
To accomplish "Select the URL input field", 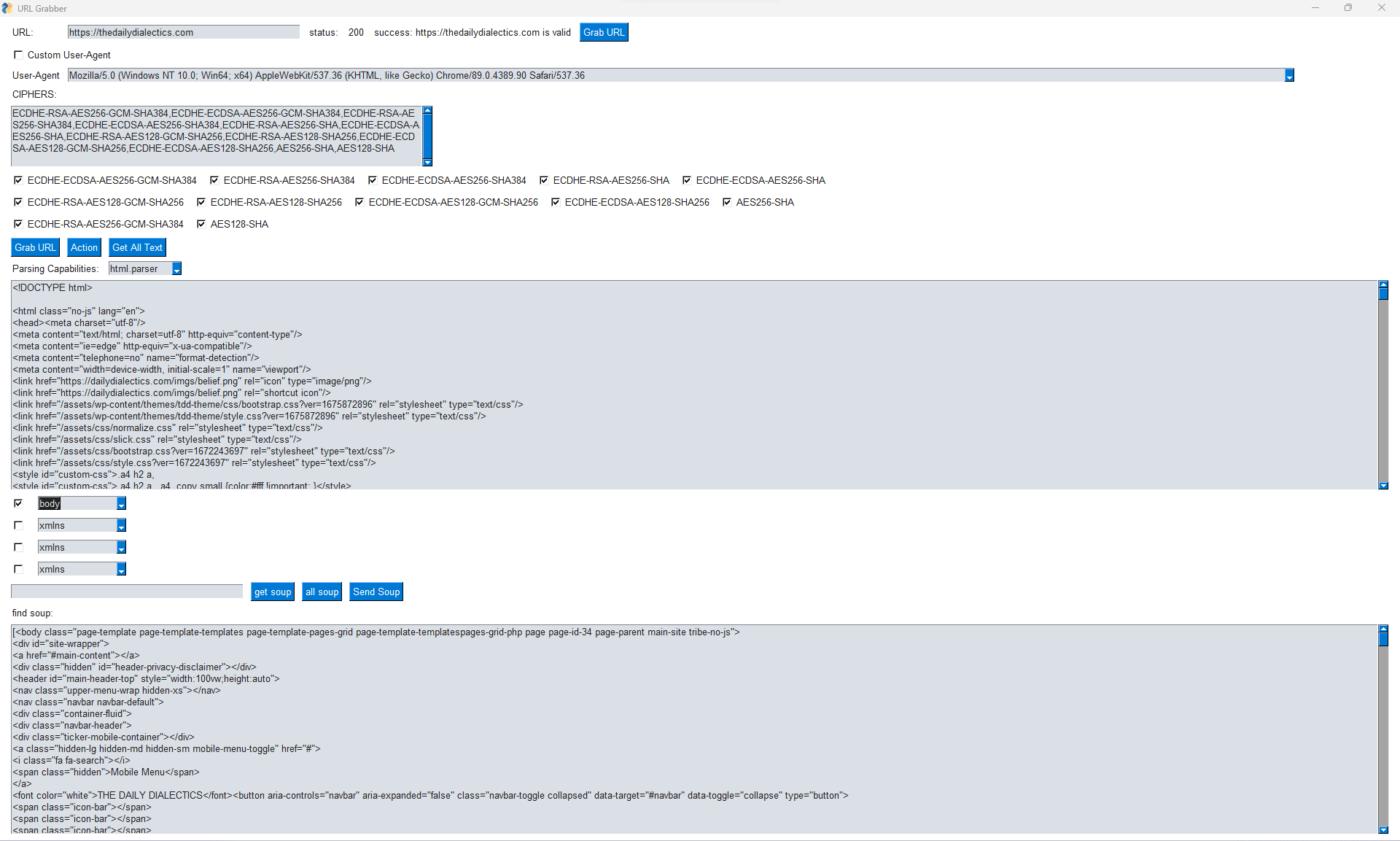I will pos(184,32).
